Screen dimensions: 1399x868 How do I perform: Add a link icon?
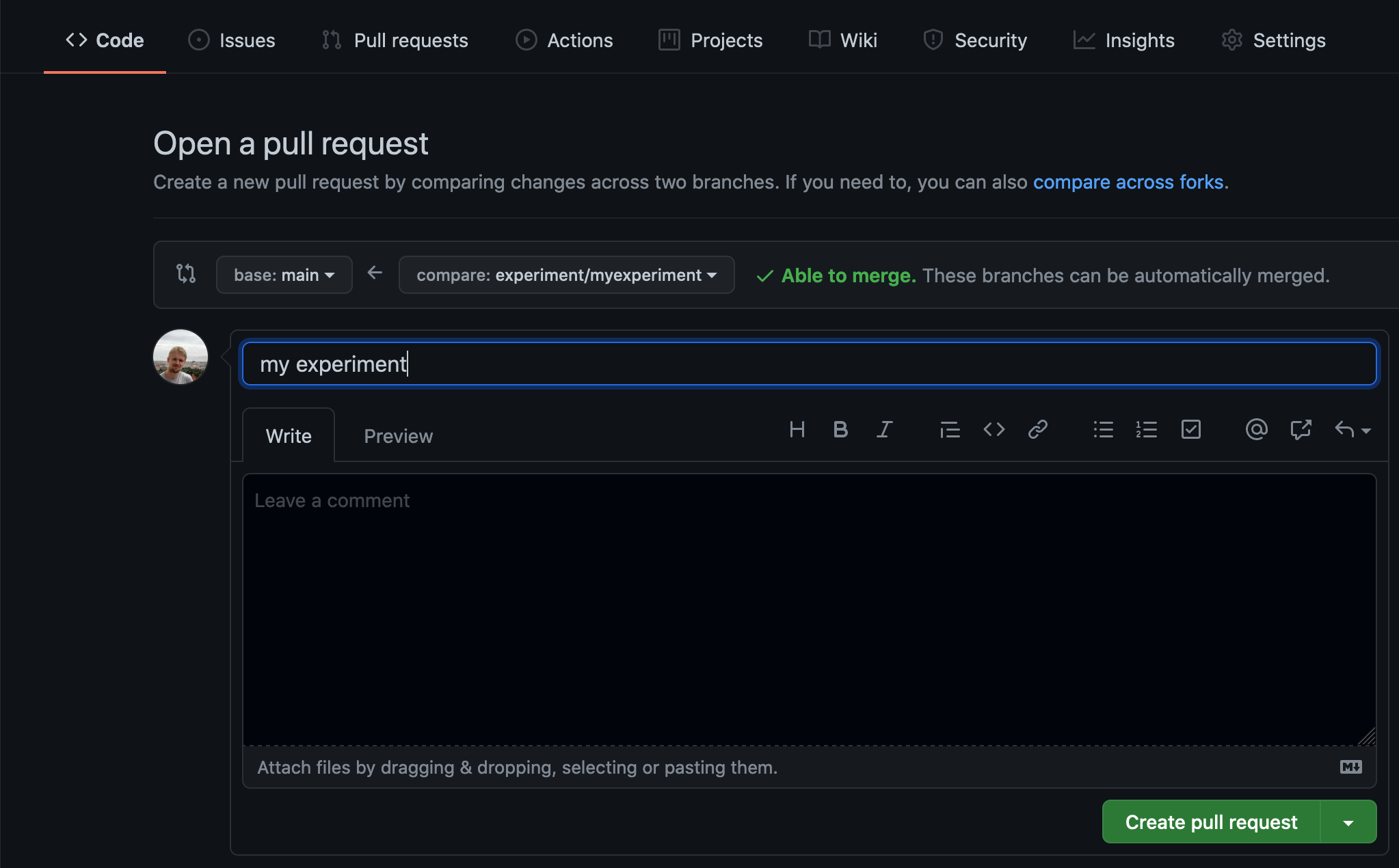1037,430
